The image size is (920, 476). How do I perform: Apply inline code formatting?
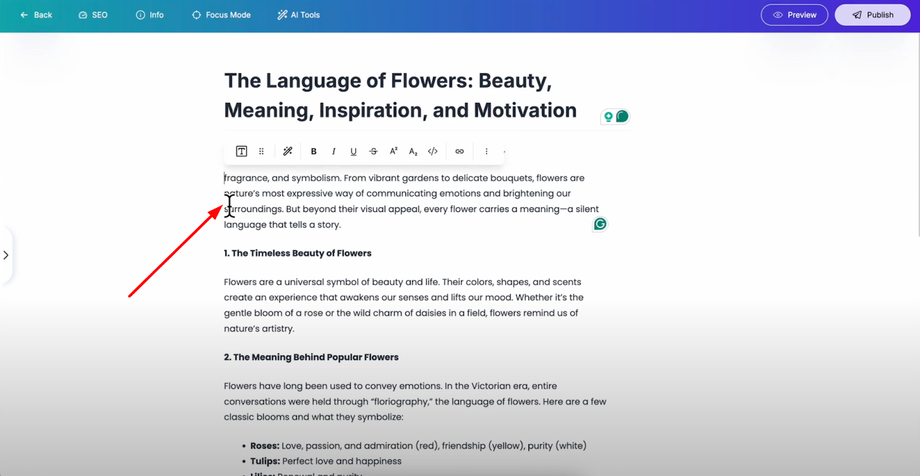coord(433,151)
